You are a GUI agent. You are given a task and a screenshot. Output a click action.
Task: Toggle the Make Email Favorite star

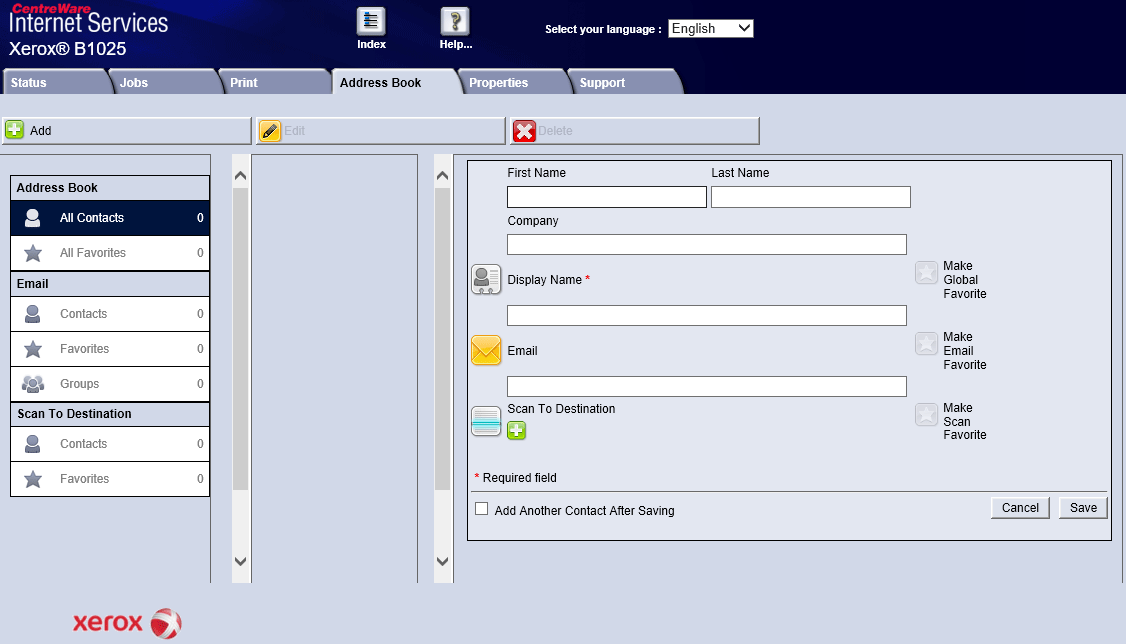coord(926,343)
